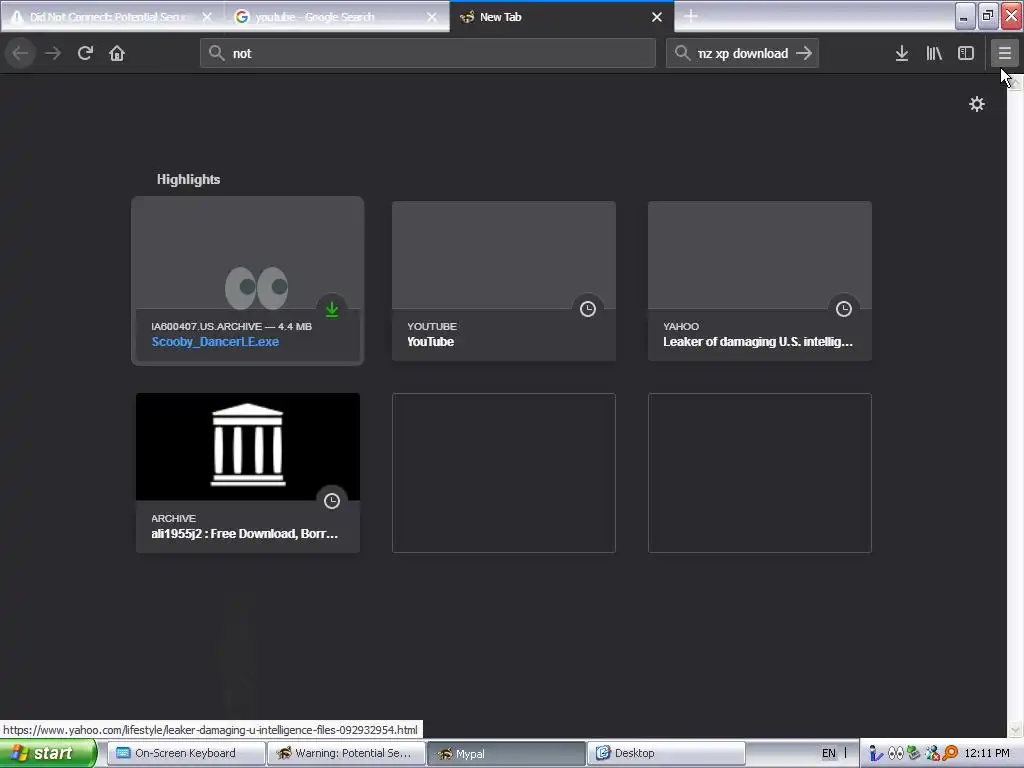
Task: Click the magnifier icon in search box
Action: coord(682,53)
